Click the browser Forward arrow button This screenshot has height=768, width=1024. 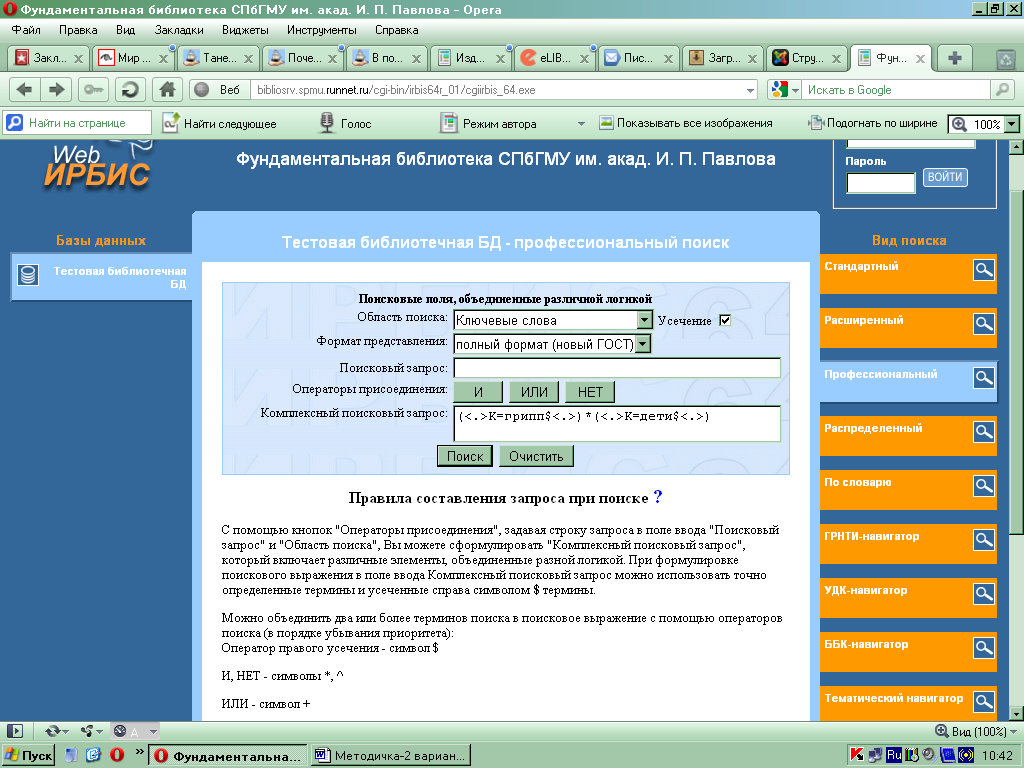(x=57, y=89)
